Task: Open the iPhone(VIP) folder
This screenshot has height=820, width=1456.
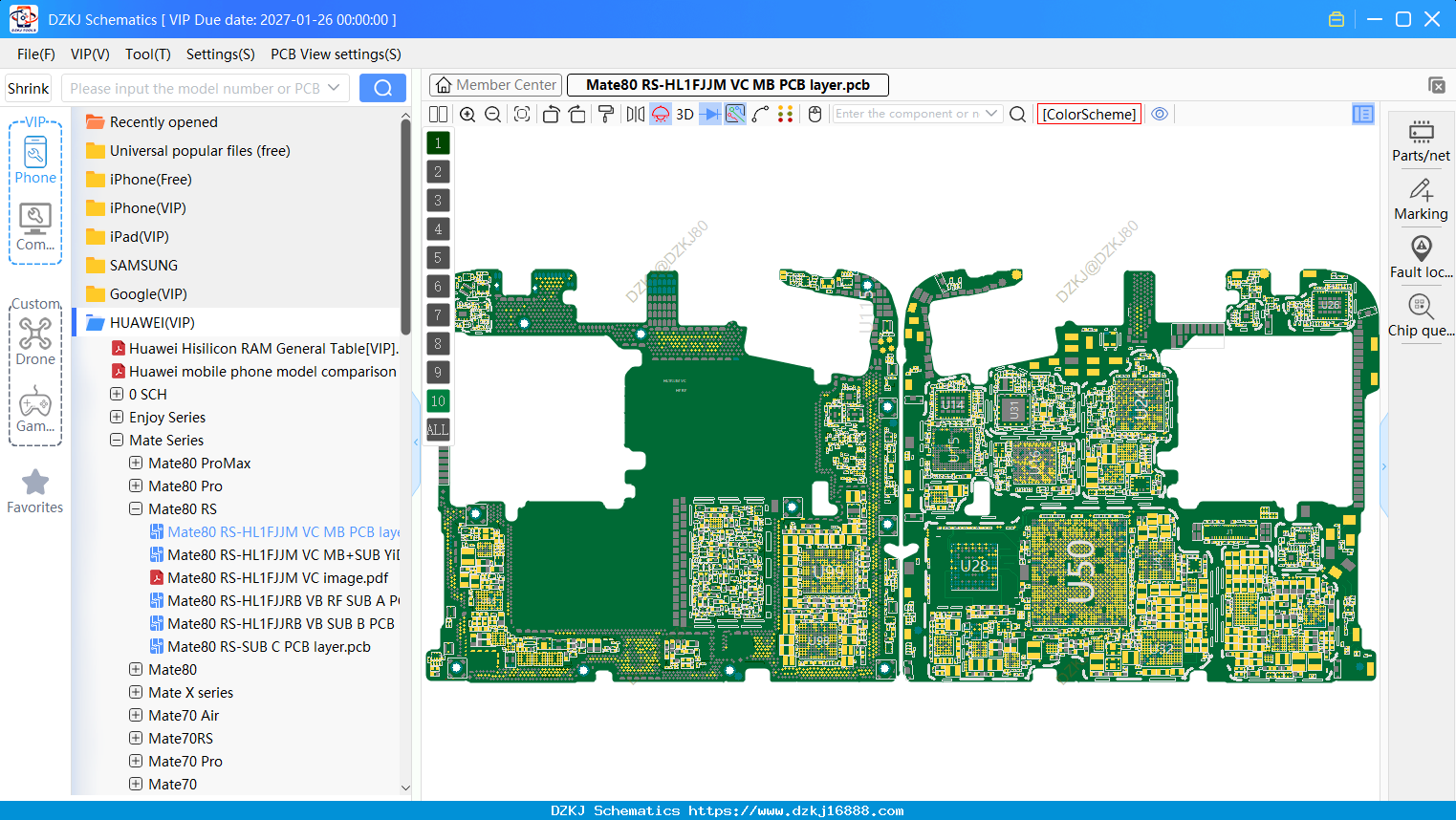Action: tap(136, 207)
